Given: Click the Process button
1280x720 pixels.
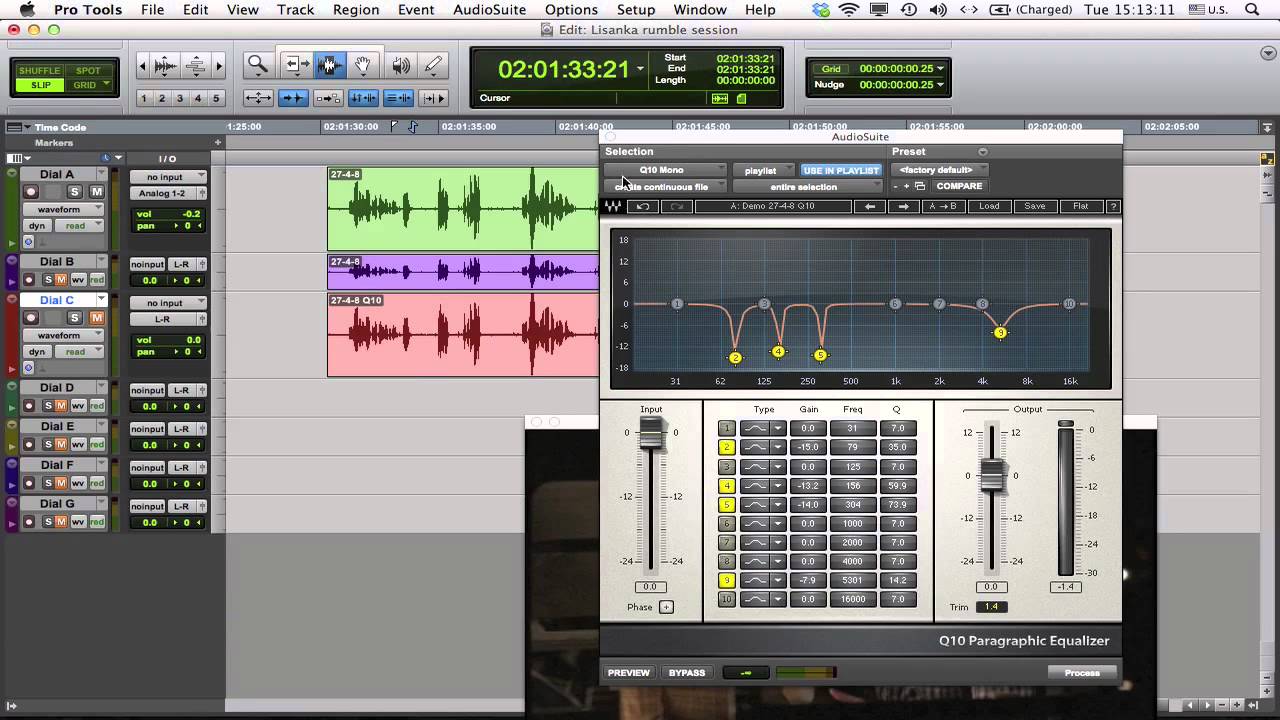Looking at the screenshot, I should click(x=1082, y=673).
